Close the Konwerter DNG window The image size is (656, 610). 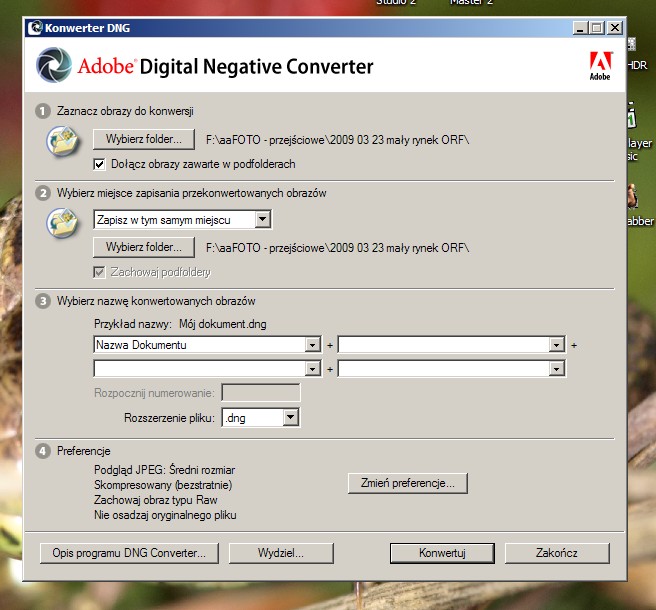tap(615, 28)
